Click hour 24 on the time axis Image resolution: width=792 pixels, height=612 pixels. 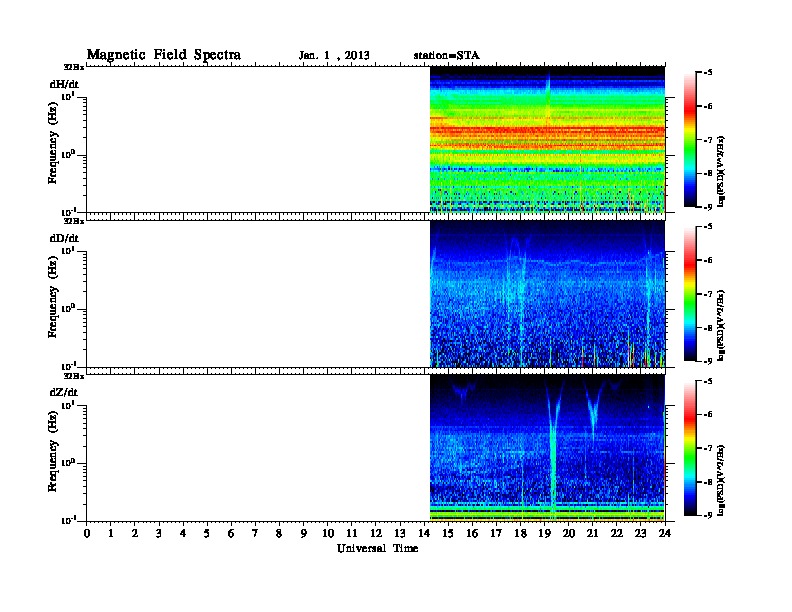coord(665,534)
